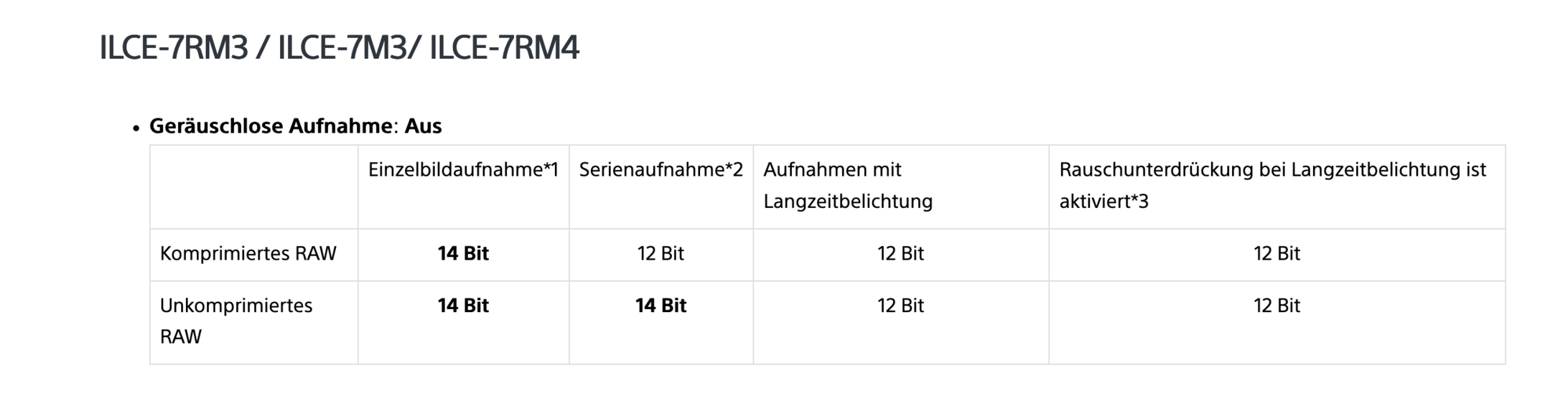
Task: Click the ILCE-7RM3 model name in heading
Action: tap(173, 48)
